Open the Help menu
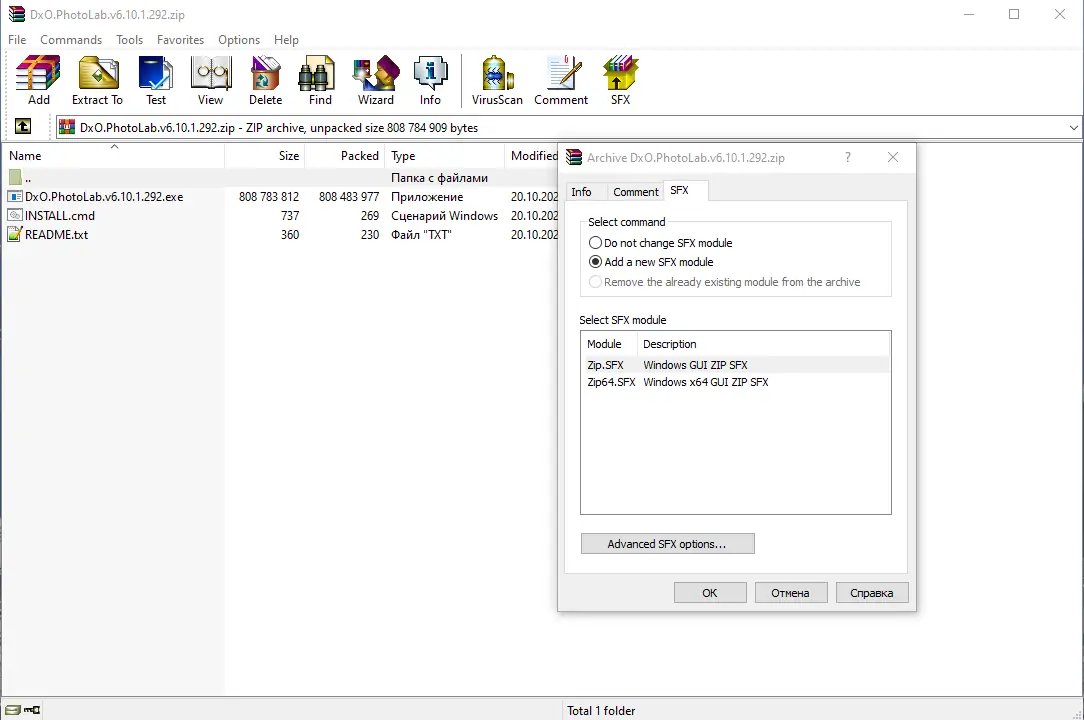The width and height of the screenshot is (1084, 720). click(286, 39)
